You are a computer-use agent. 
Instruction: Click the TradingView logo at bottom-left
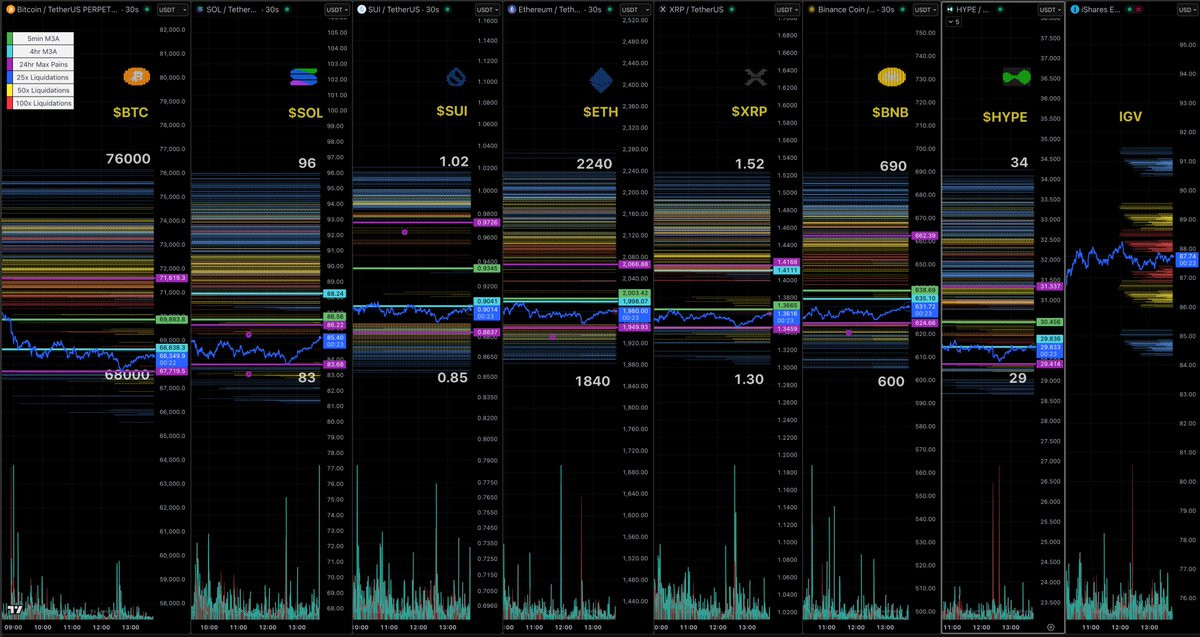click(14, 610)
